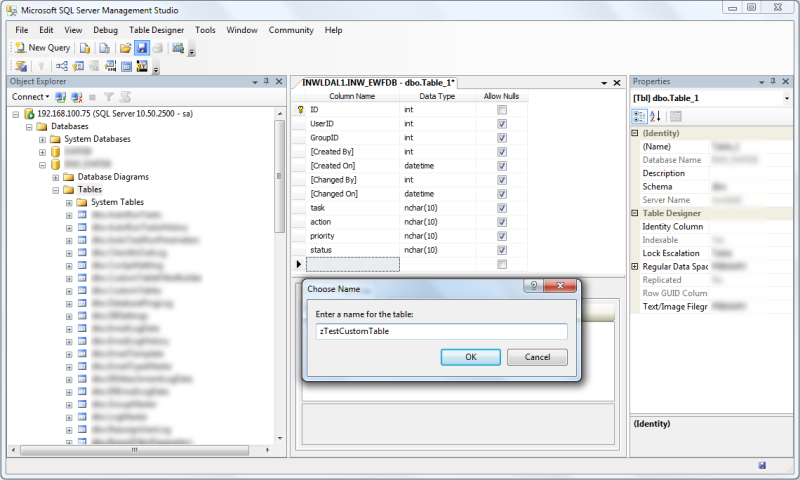Click the help question mark in Choose Name dialog
This screenshot has height=480, width=800.
click(x=533, y=286)
